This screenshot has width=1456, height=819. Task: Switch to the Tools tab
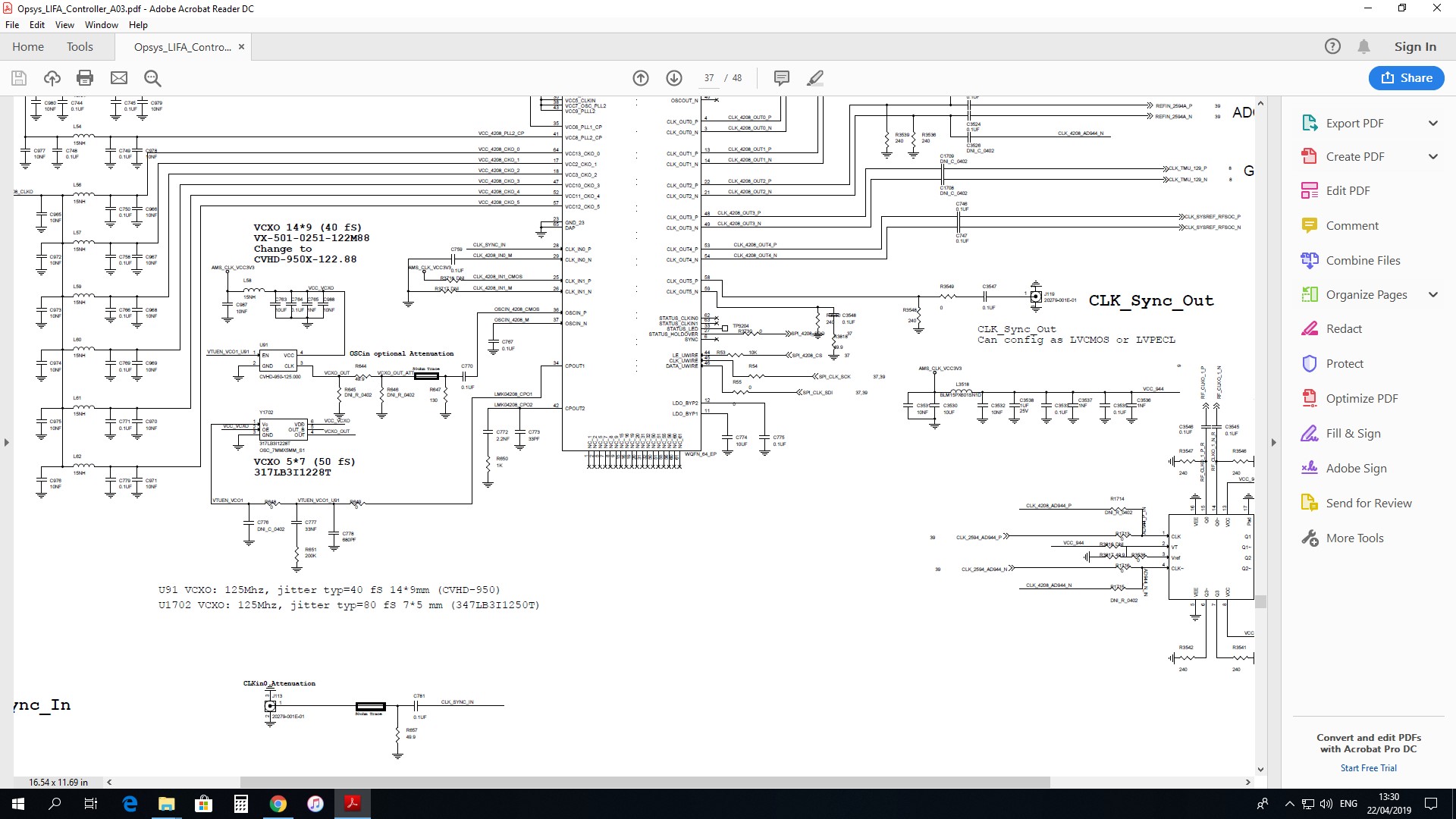80,47
